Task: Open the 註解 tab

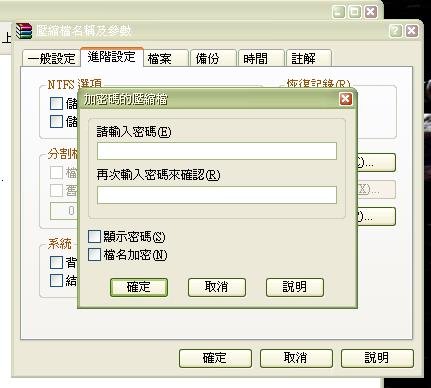Action: tap(309, 59)
